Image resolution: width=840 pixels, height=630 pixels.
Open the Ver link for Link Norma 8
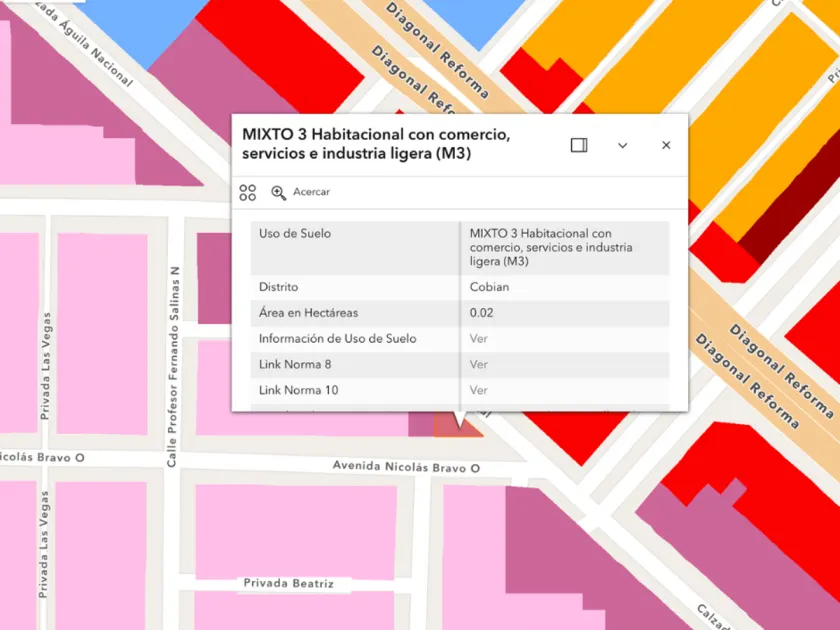[479, 365]
